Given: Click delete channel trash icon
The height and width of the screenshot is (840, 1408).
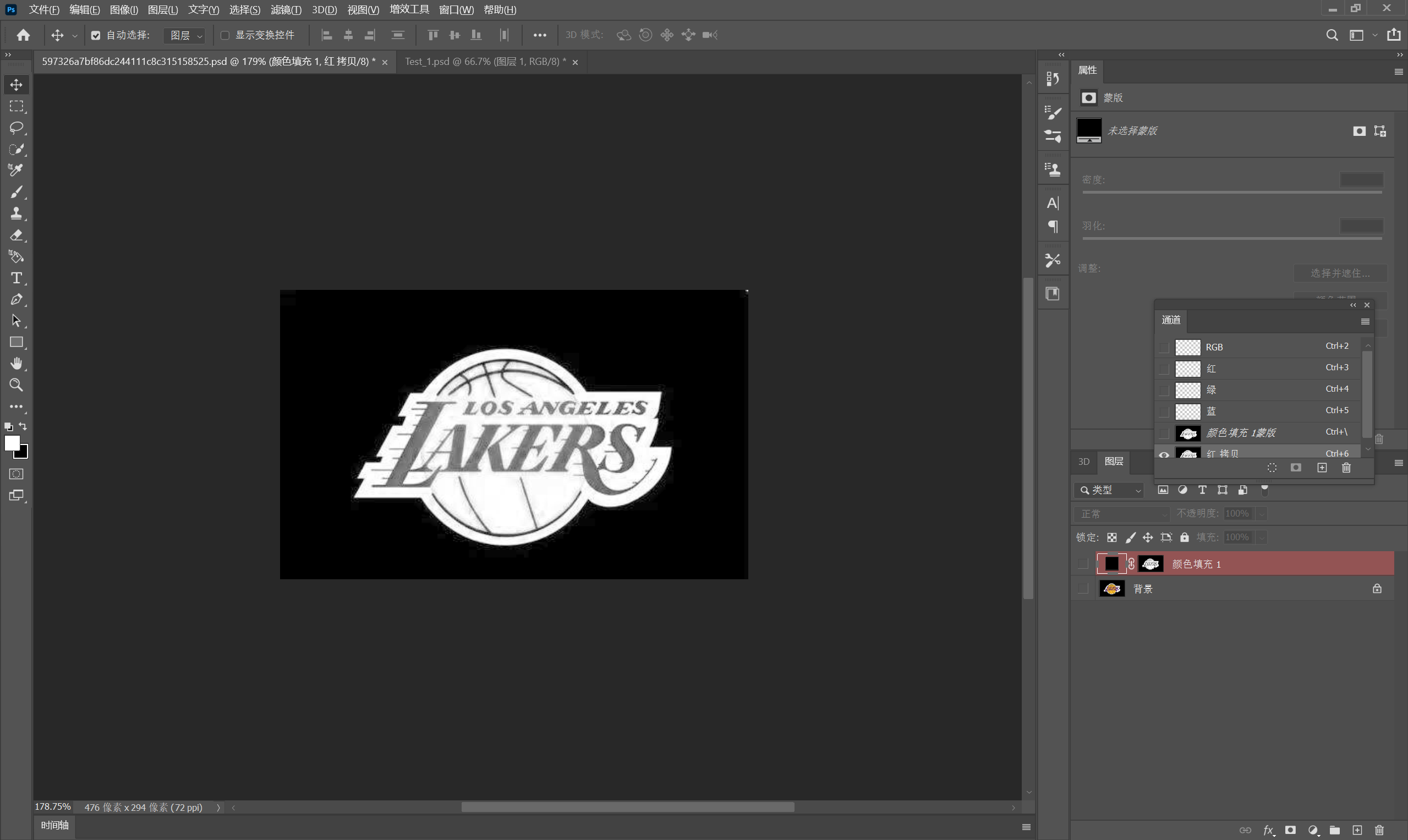Looking at the screenshot, I should pyautogui.click(x=1346, y=468).
